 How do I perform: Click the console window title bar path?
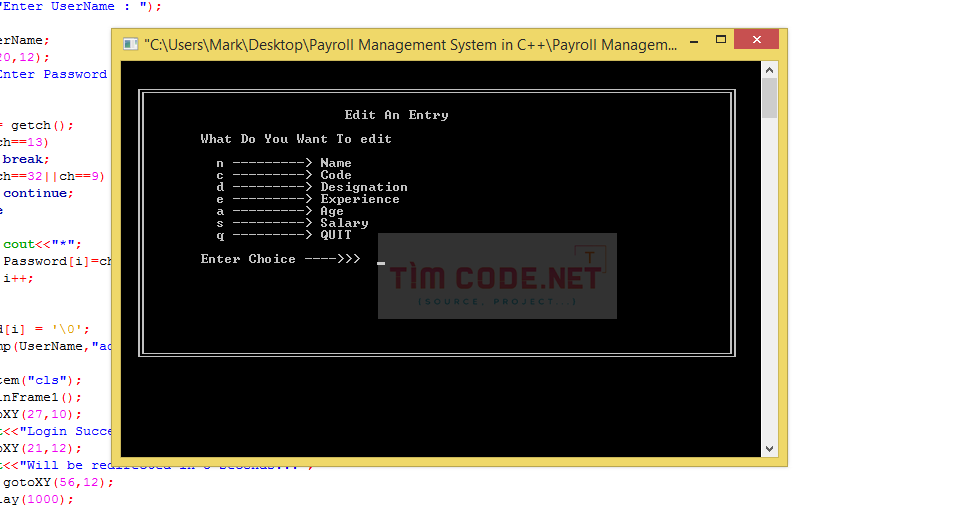(410, 45)
